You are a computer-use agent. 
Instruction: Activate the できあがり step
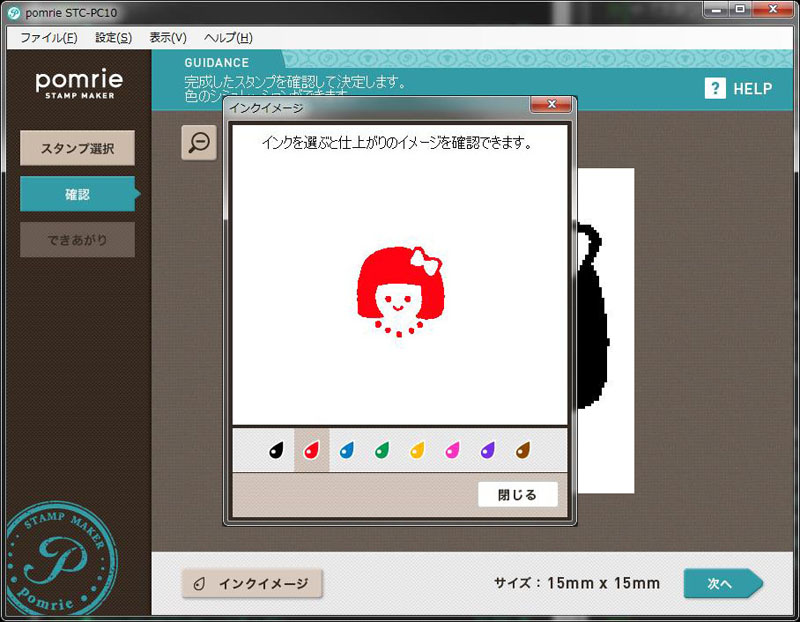tap(78, 240)
